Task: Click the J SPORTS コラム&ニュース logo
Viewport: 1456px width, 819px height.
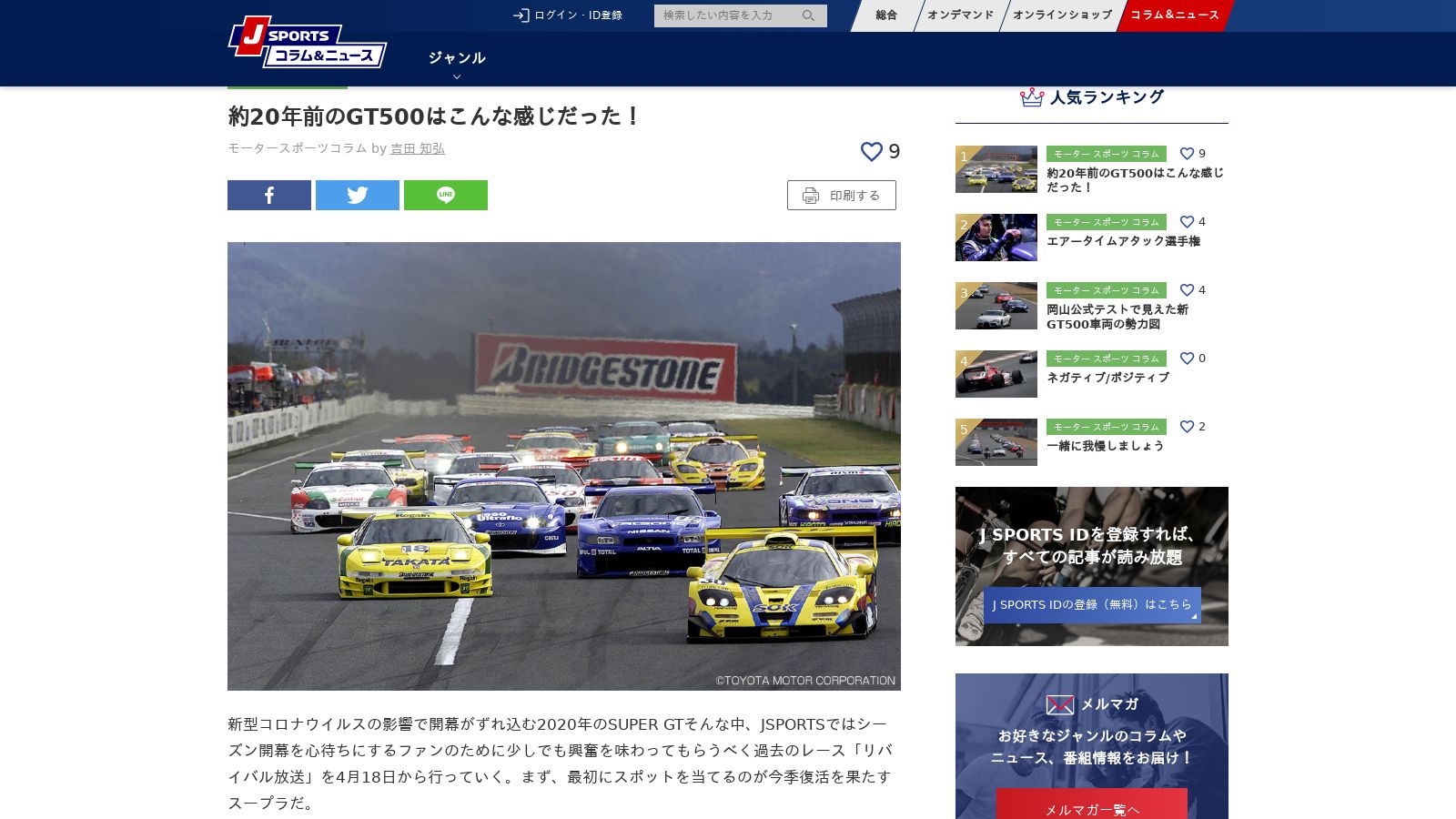Action: pyautogui.click(x=307, y=43)
